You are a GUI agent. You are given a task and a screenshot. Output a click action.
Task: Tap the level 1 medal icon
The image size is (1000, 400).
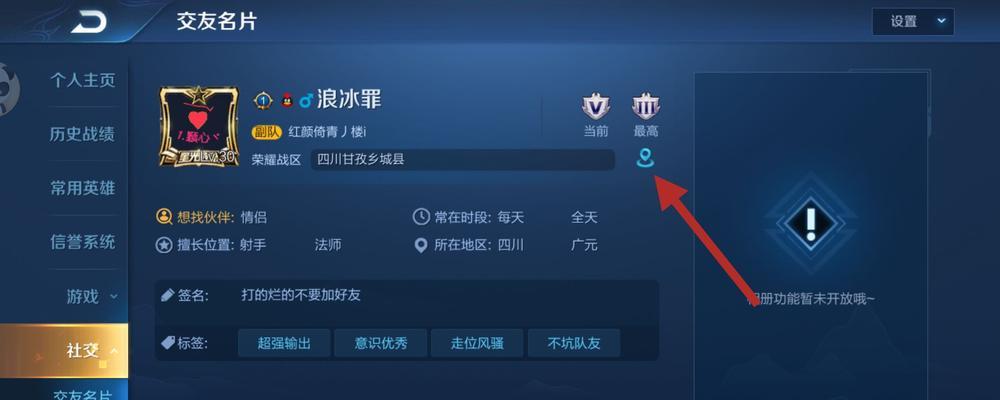(263, 100)
